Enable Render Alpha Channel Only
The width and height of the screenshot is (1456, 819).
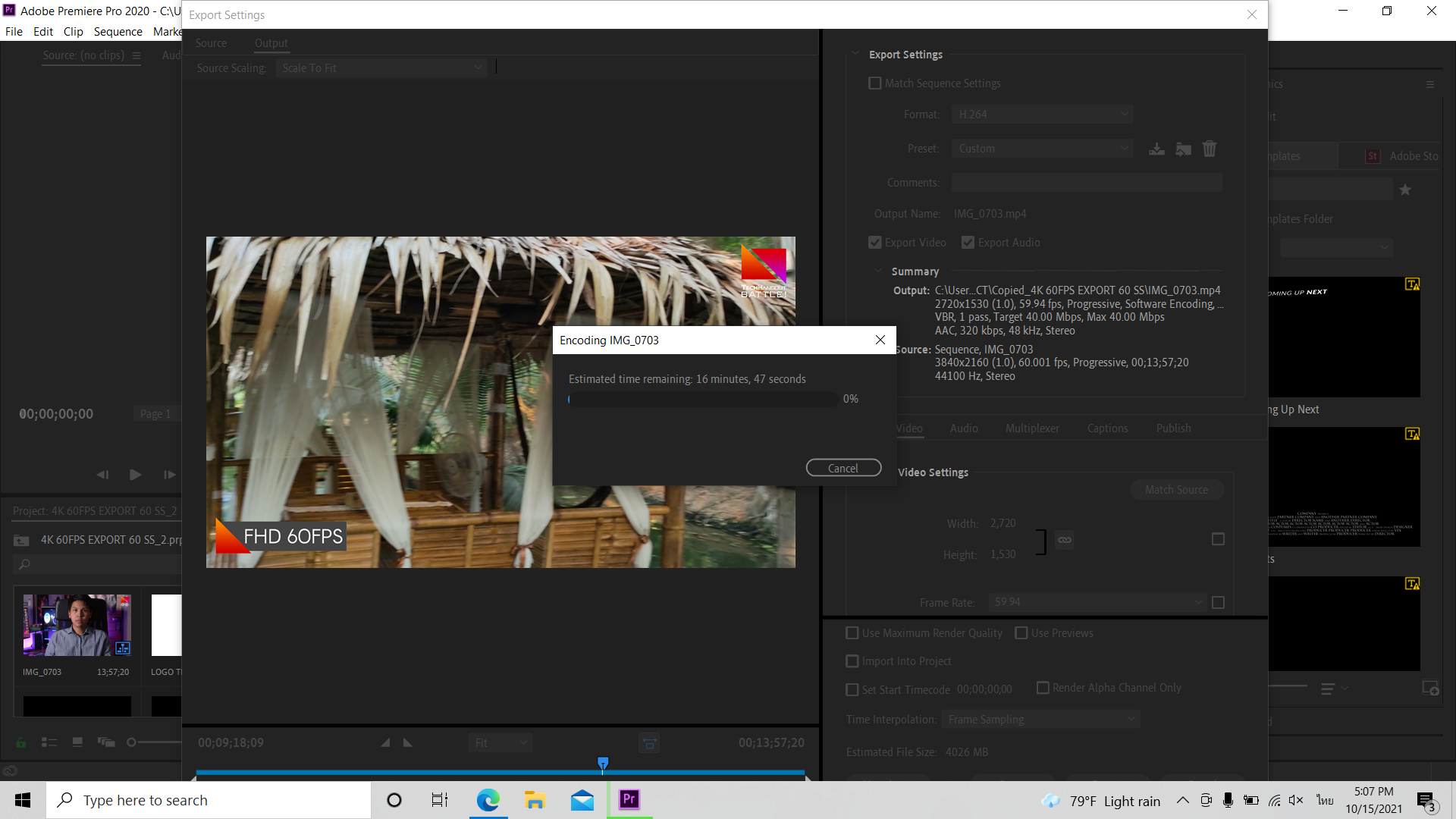tap(1043, 688)
